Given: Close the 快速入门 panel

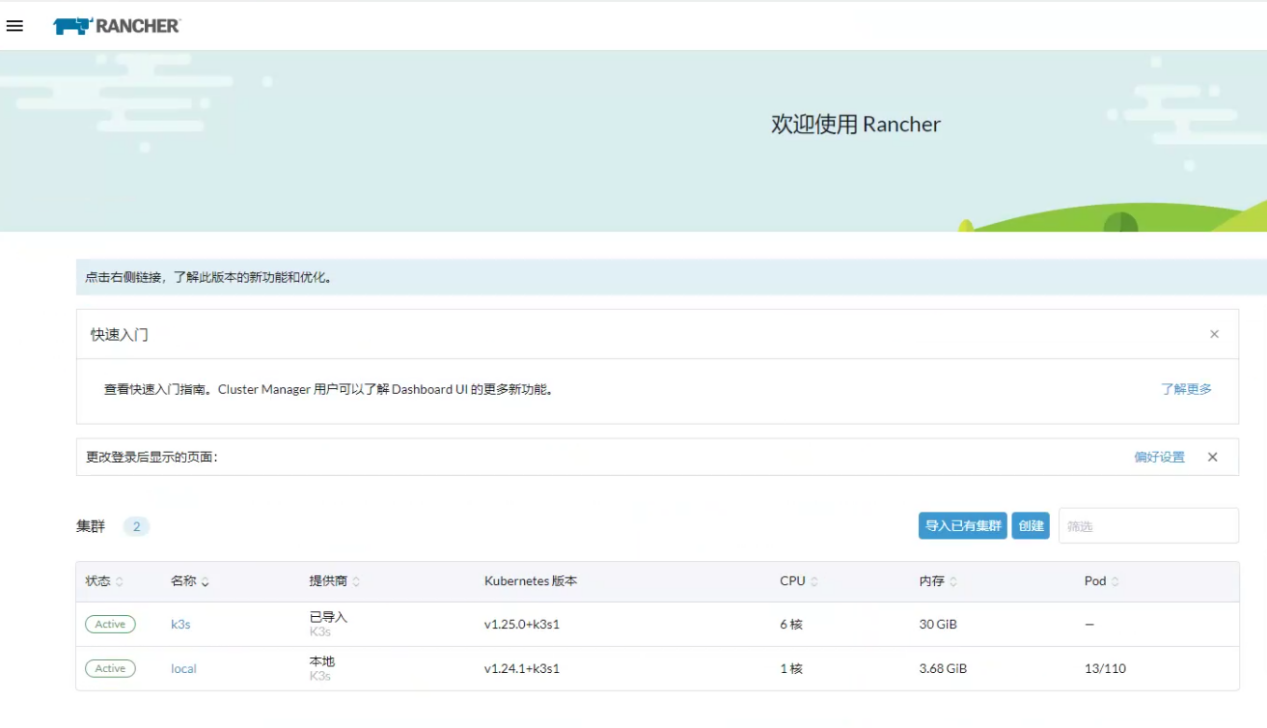Looking at the screenshot, I should point(1214,334).
